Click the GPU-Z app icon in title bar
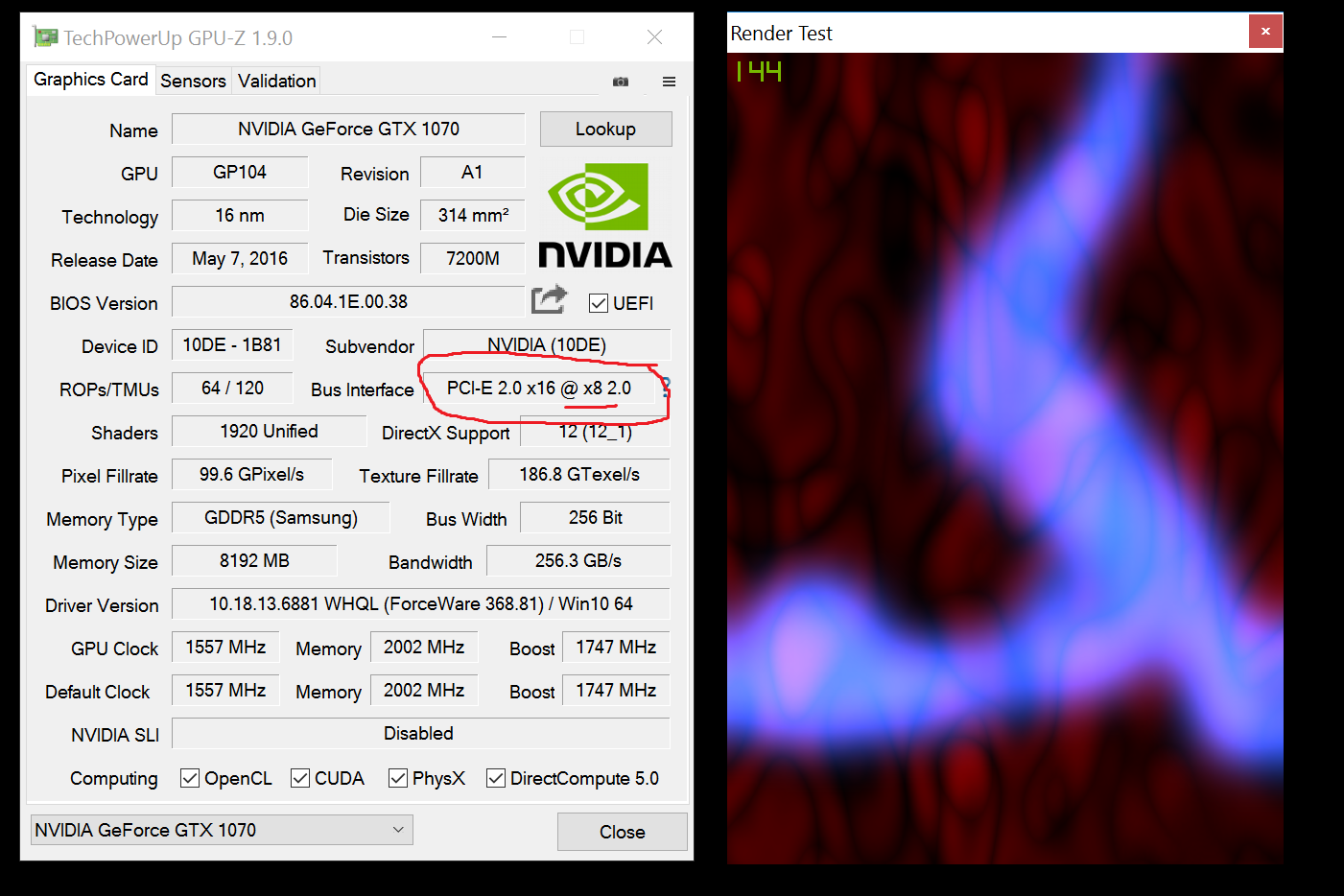 45,37
